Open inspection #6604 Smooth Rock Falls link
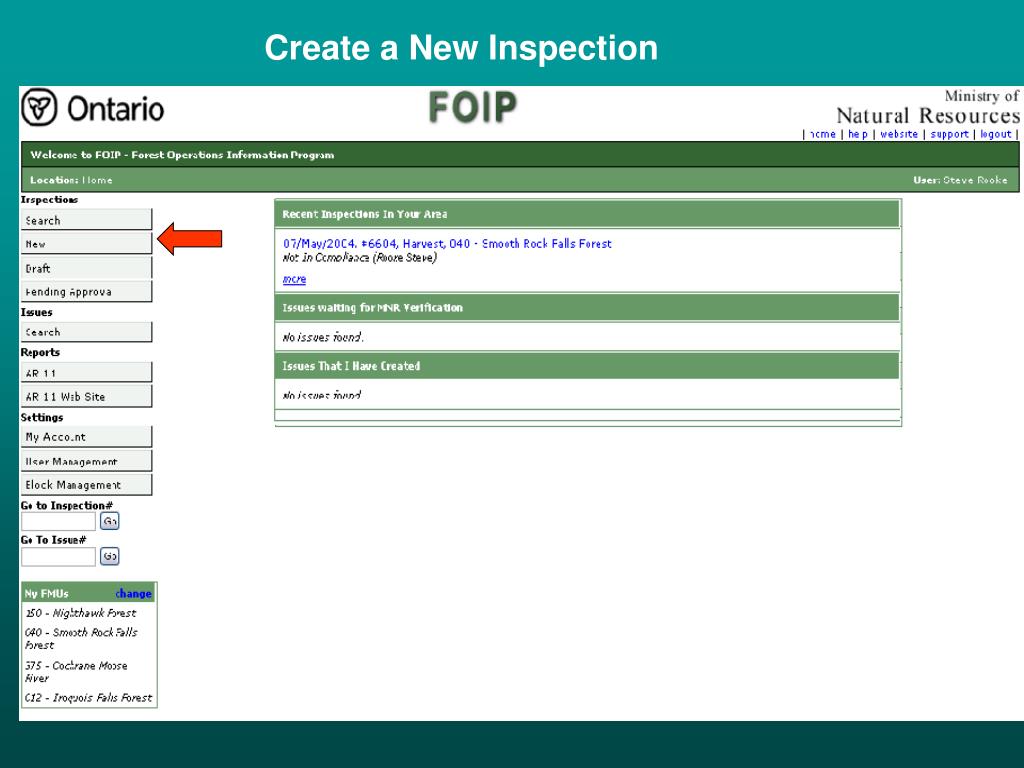1024x768 pixels. (447, 244)
